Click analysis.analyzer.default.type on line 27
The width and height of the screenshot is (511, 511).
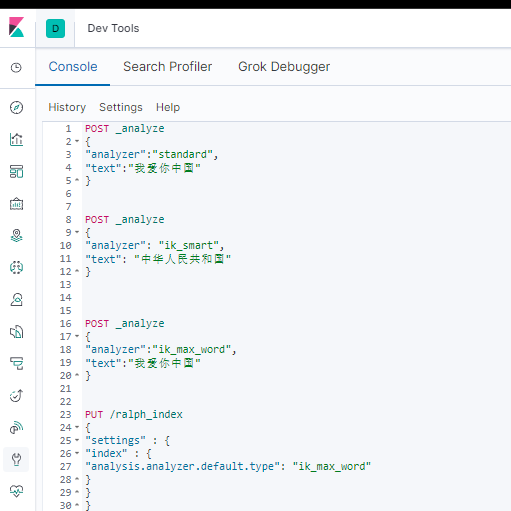tap(182, 467)
